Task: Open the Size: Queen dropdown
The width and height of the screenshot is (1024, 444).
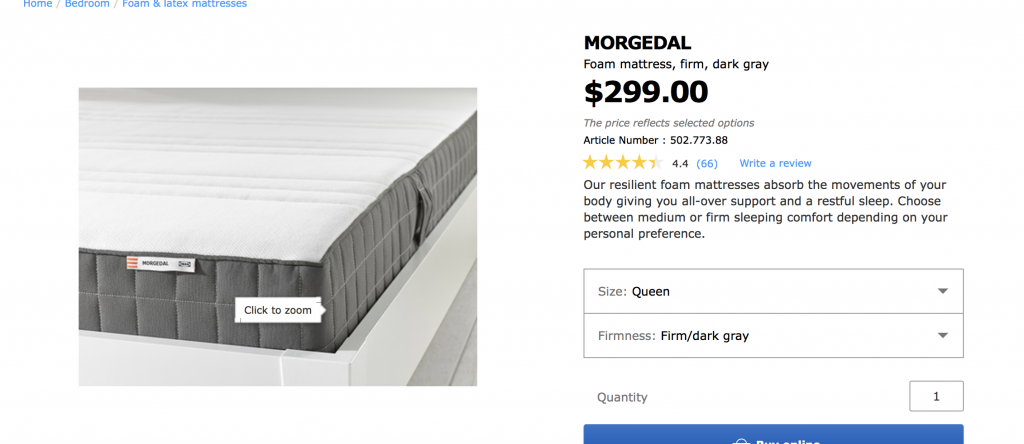Action: point(773,291)
